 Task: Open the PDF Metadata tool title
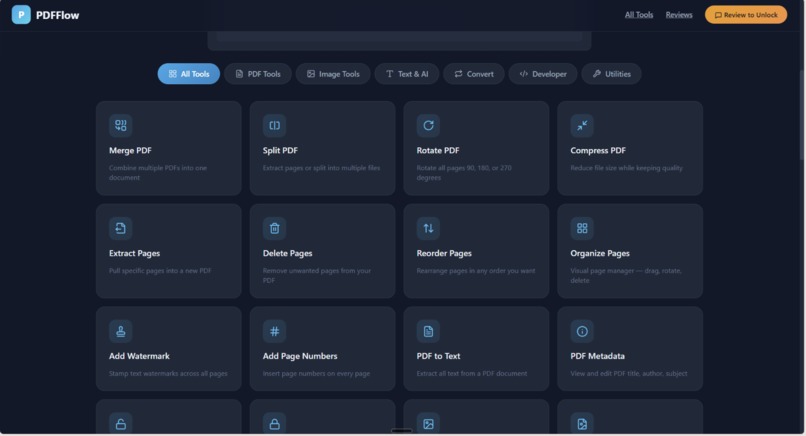click(597, 356)
